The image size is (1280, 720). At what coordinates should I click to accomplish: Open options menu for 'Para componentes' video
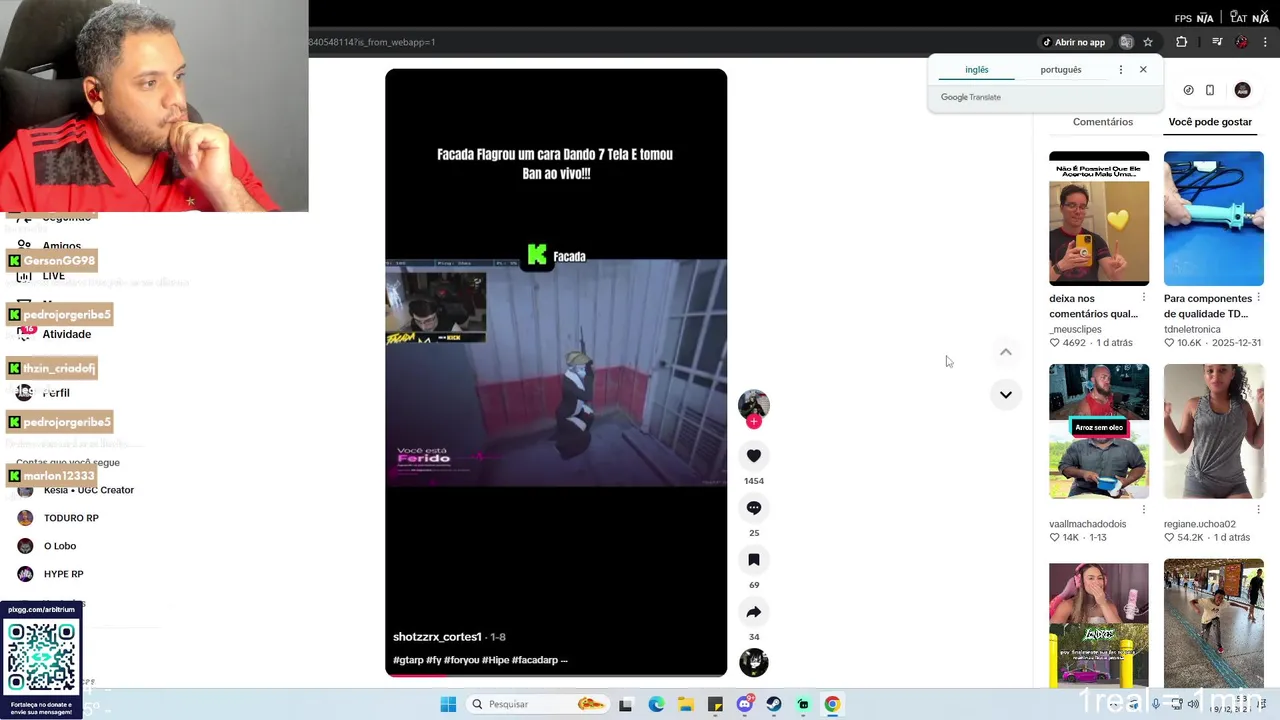point(1259,298)
